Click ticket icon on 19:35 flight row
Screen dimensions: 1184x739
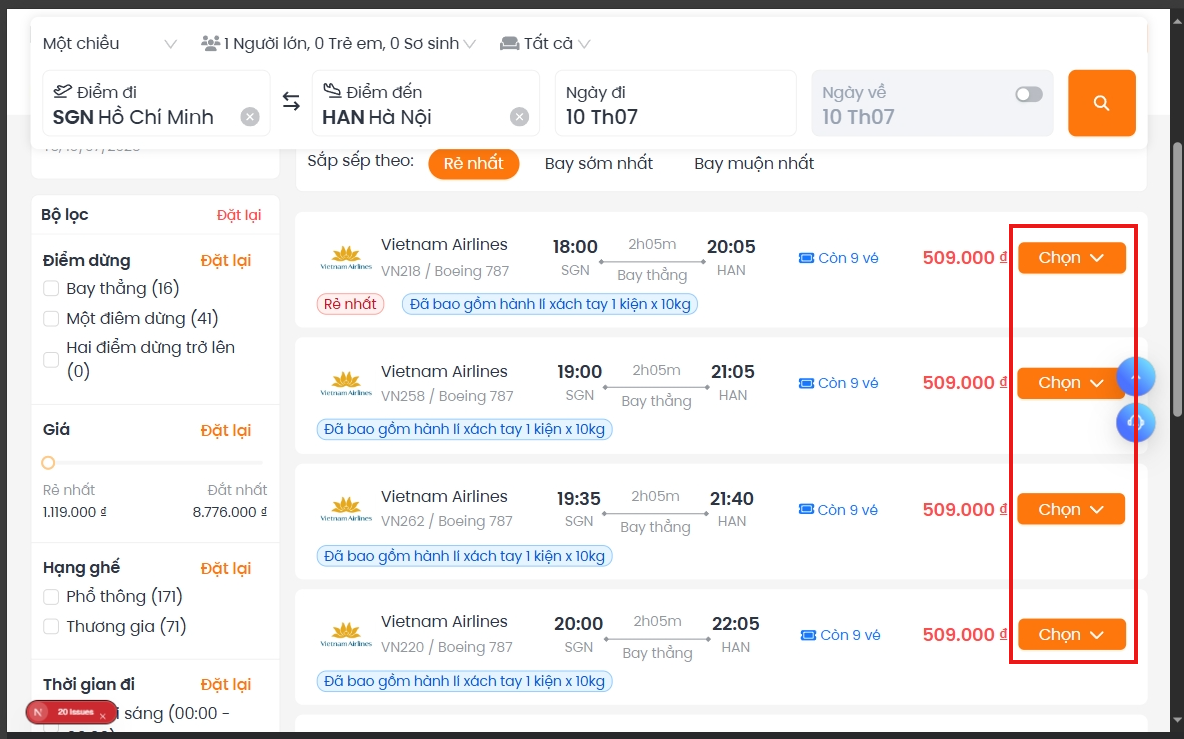click(806, 510)
